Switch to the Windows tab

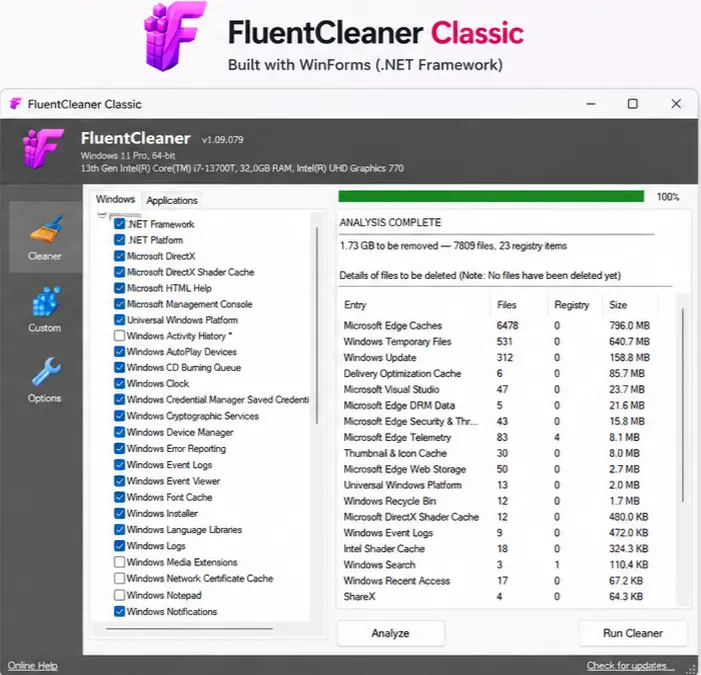[115, 199]
